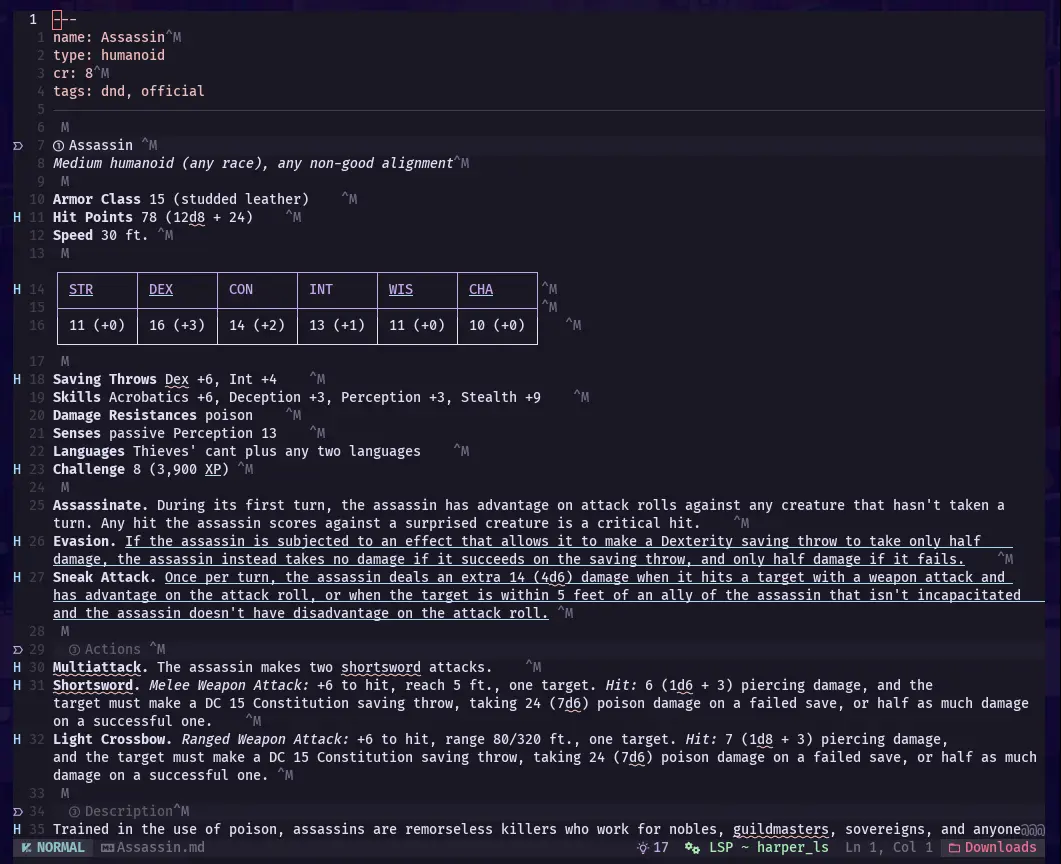Click the heading icon before Actions
This screenshot has height=864, width=1061.
(75, 649)
